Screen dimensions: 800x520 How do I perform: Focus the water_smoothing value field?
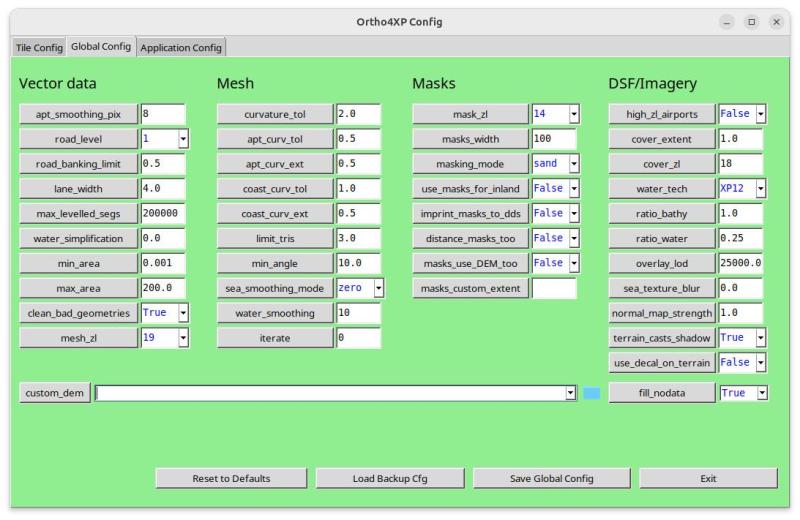(358, 313)
